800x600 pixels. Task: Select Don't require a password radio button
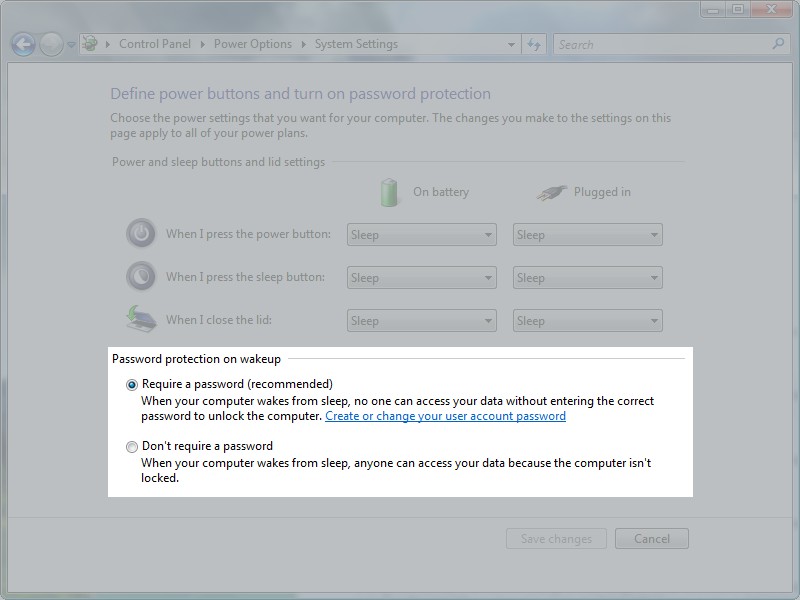pyautogui.click(x=132, y=447)
